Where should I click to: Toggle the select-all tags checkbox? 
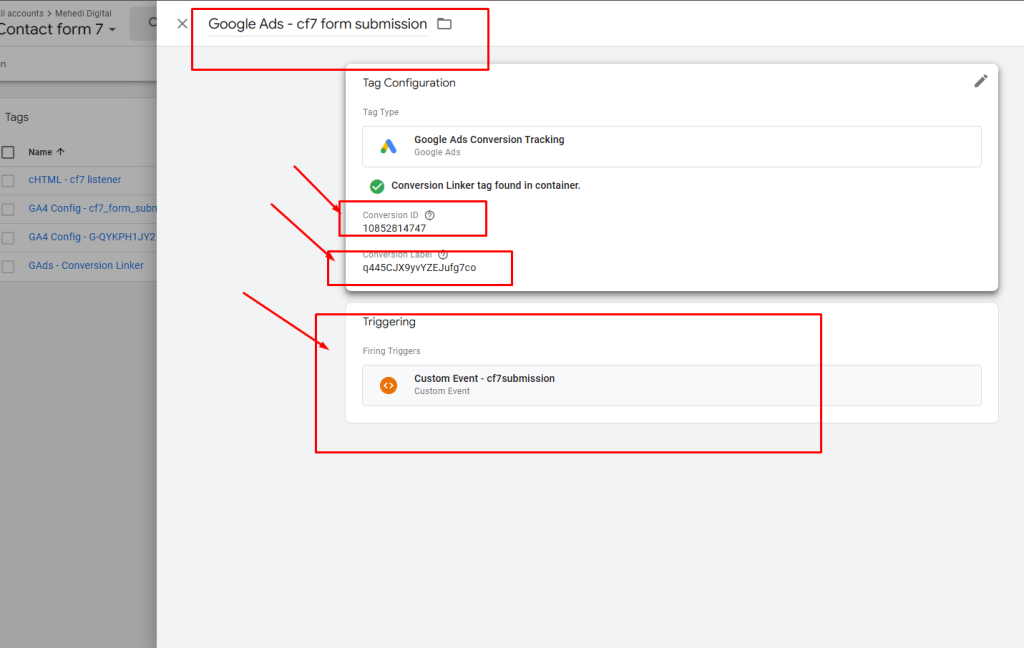point(8,152)
